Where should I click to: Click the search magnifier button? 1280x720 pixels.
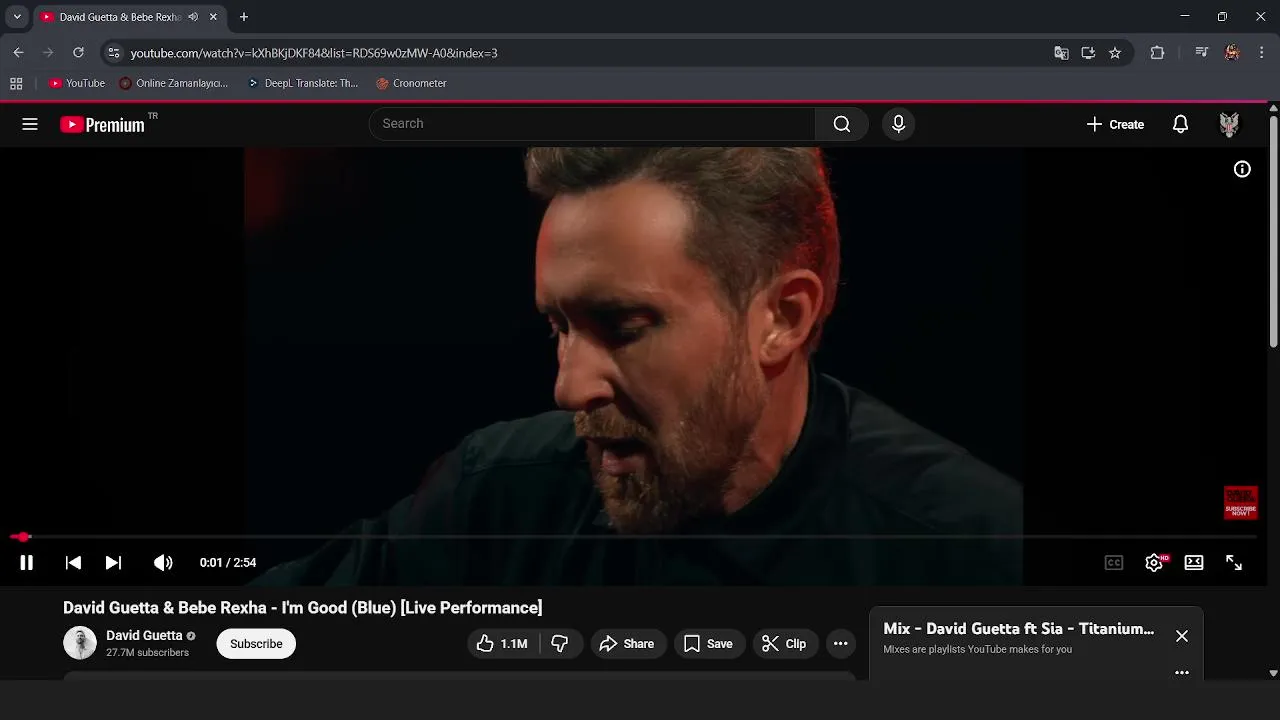[842, 124]
